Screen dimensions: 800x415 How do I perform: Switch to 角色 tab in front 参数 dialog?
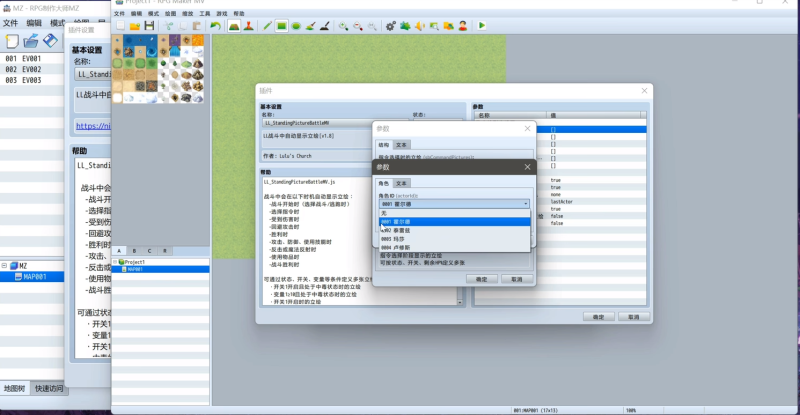pyautogui.click(x=384, y=183)
